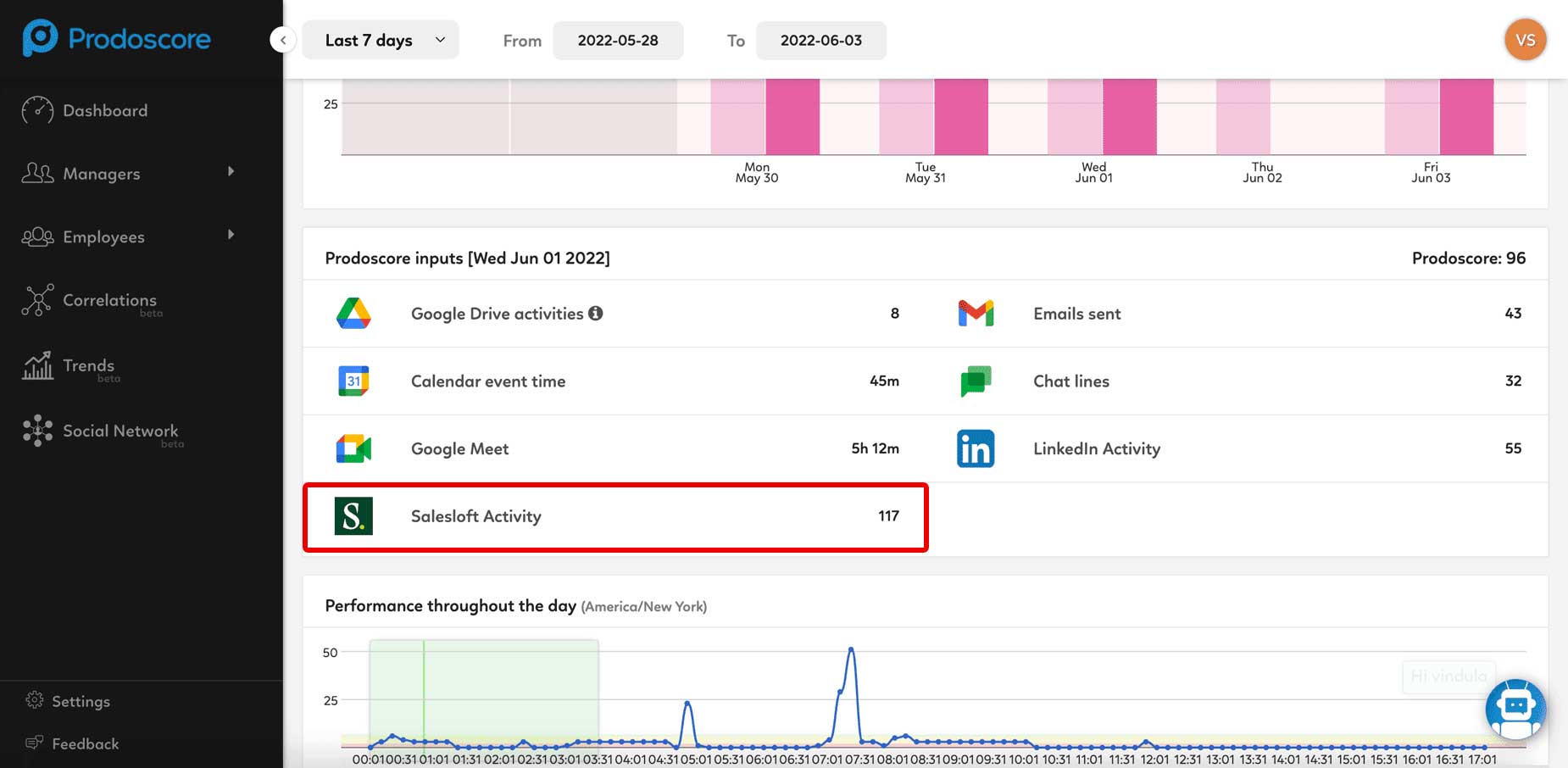Click the LinkedIn Activity label
The width and height of the screenshot is (1568, 768).
tap(1097, 448)
